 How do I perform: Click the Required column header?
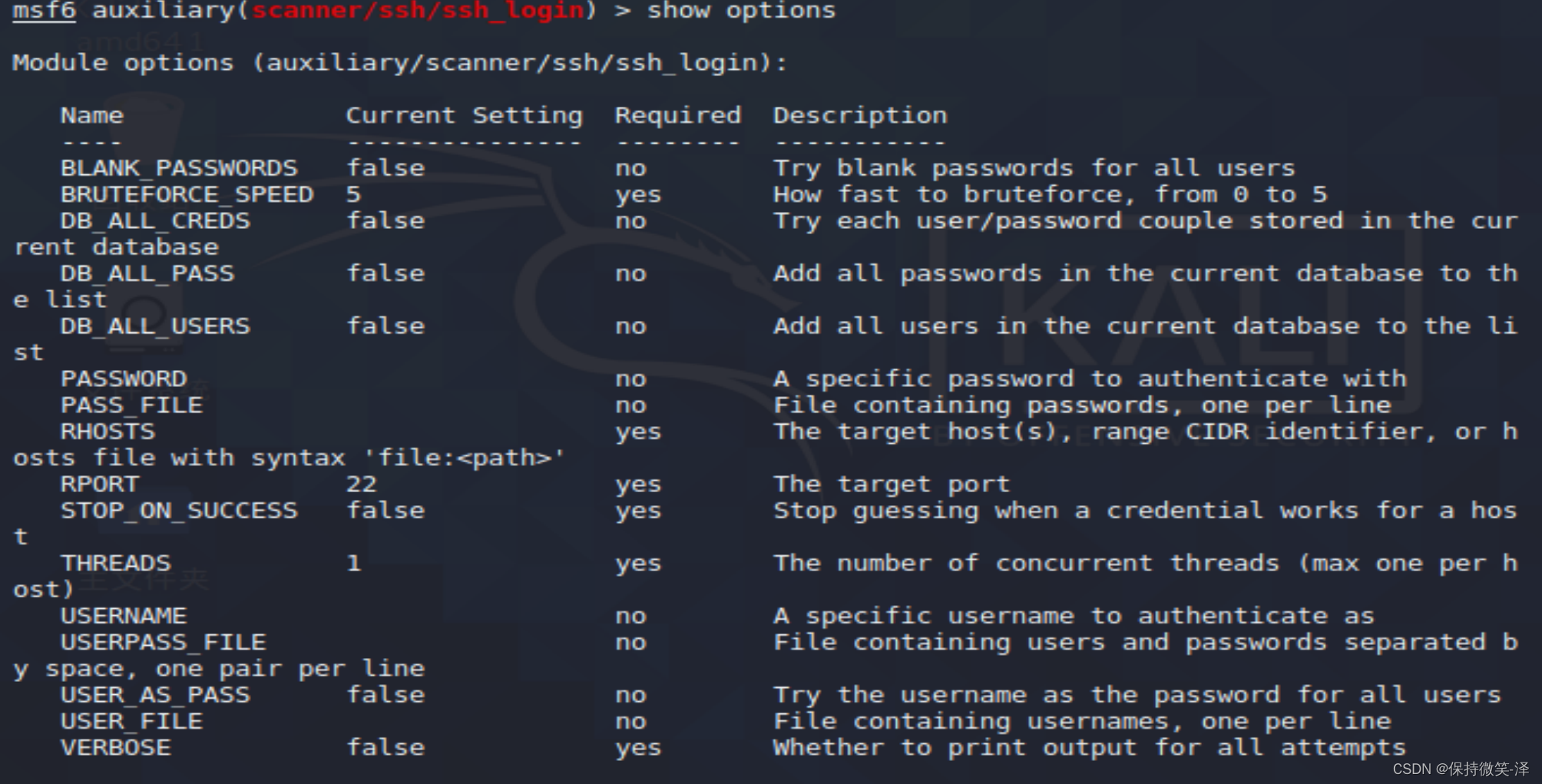click(x=677, y=116)
